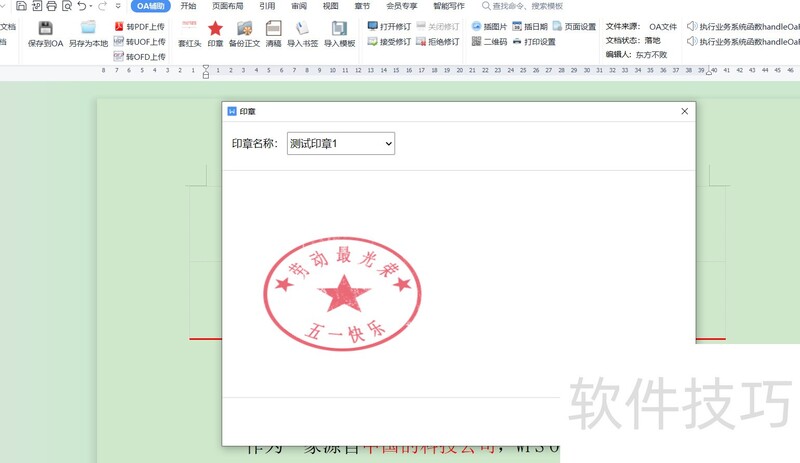The height and width of the screenshot is (463, 800).
Task: Click the ruler's first-line indent marker
Action: (x=206, y=67)
